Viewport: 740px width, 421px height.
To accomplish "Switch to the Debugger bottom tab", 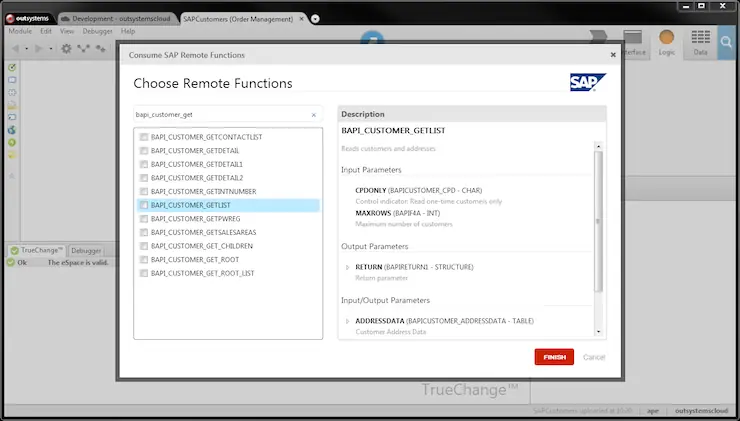I will (86, 251).
